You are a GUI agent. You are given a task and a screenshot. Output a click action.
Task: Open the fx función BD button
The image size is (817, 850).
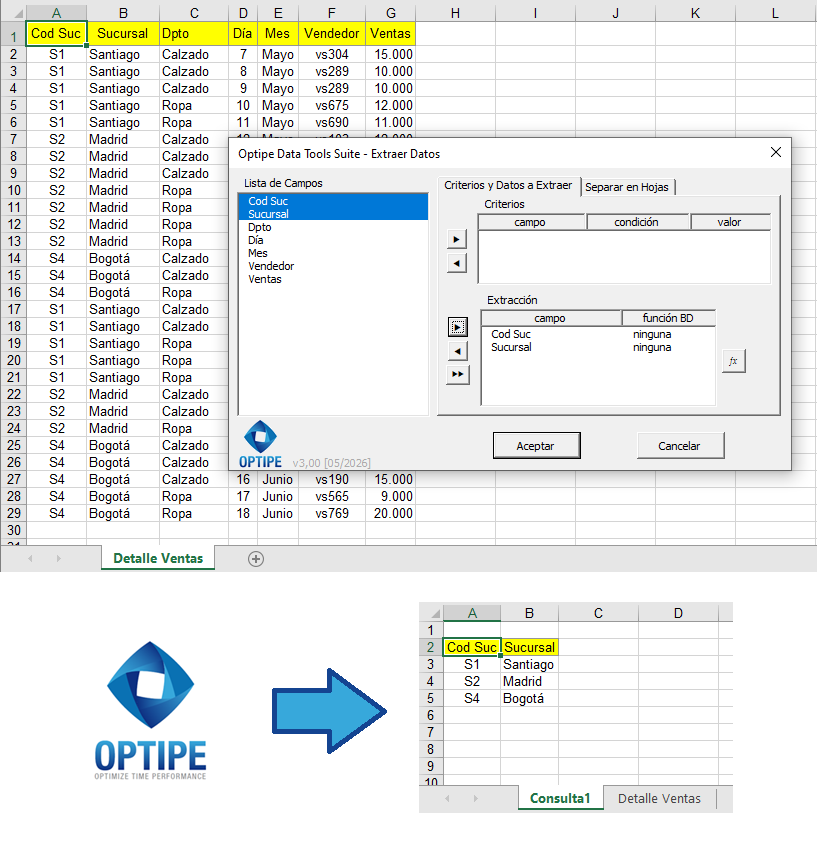coord(734,361)
